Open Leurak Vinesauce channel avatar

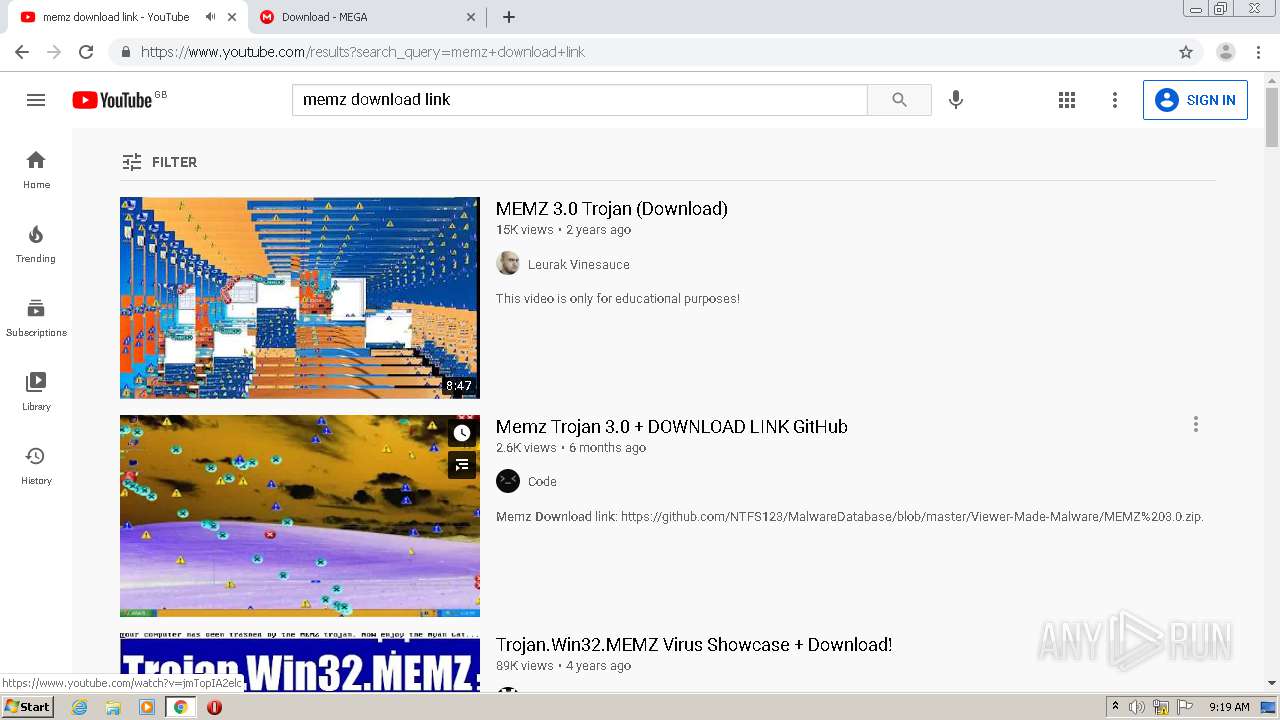[508, 264]
